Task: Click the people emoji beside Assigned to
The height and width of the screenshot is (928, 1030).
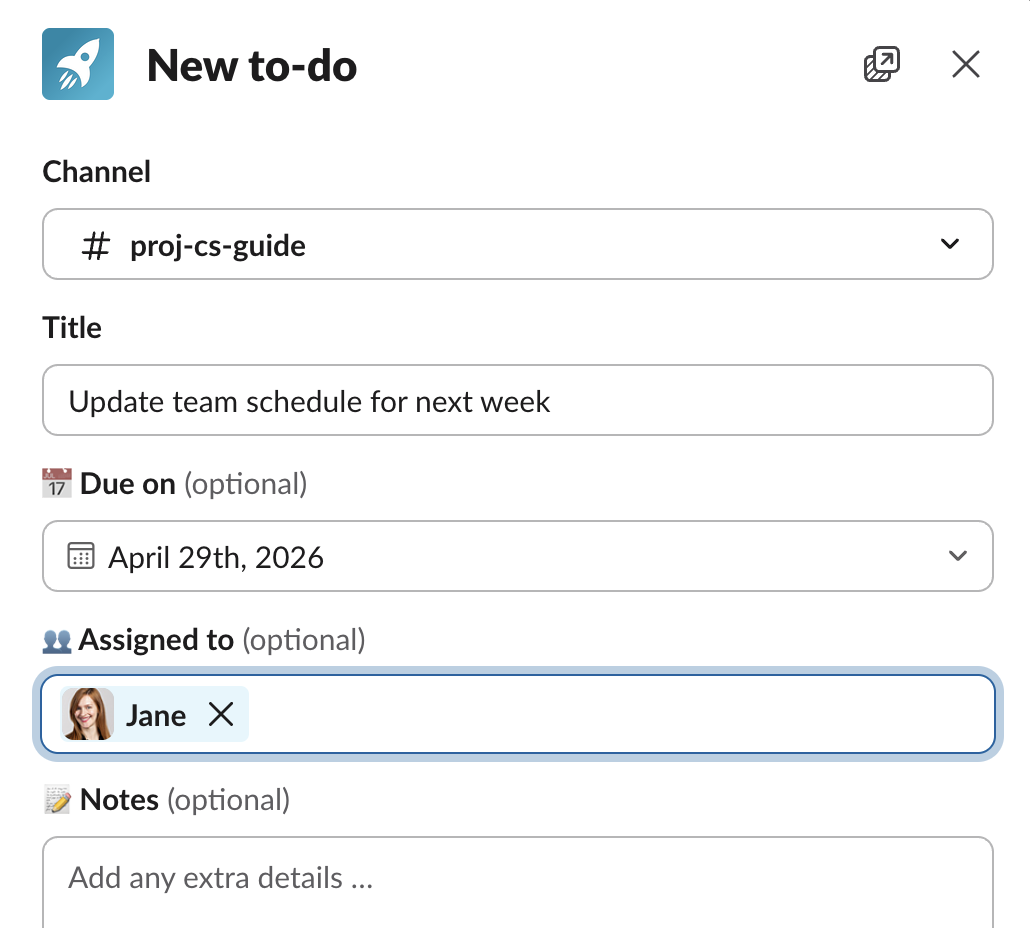Action: [x=57, y=640]
